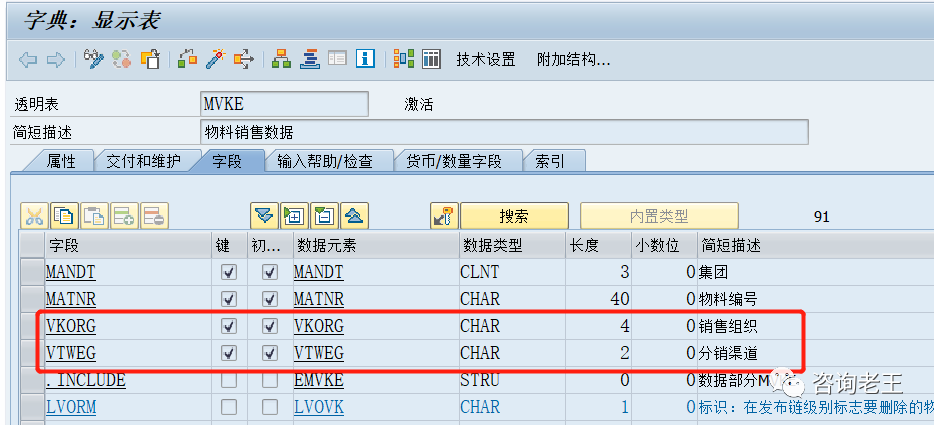Open the 货币/数量字段 tab
This screenshot has height=425, width=934.
pyautogui.click(x=460, y=161)
